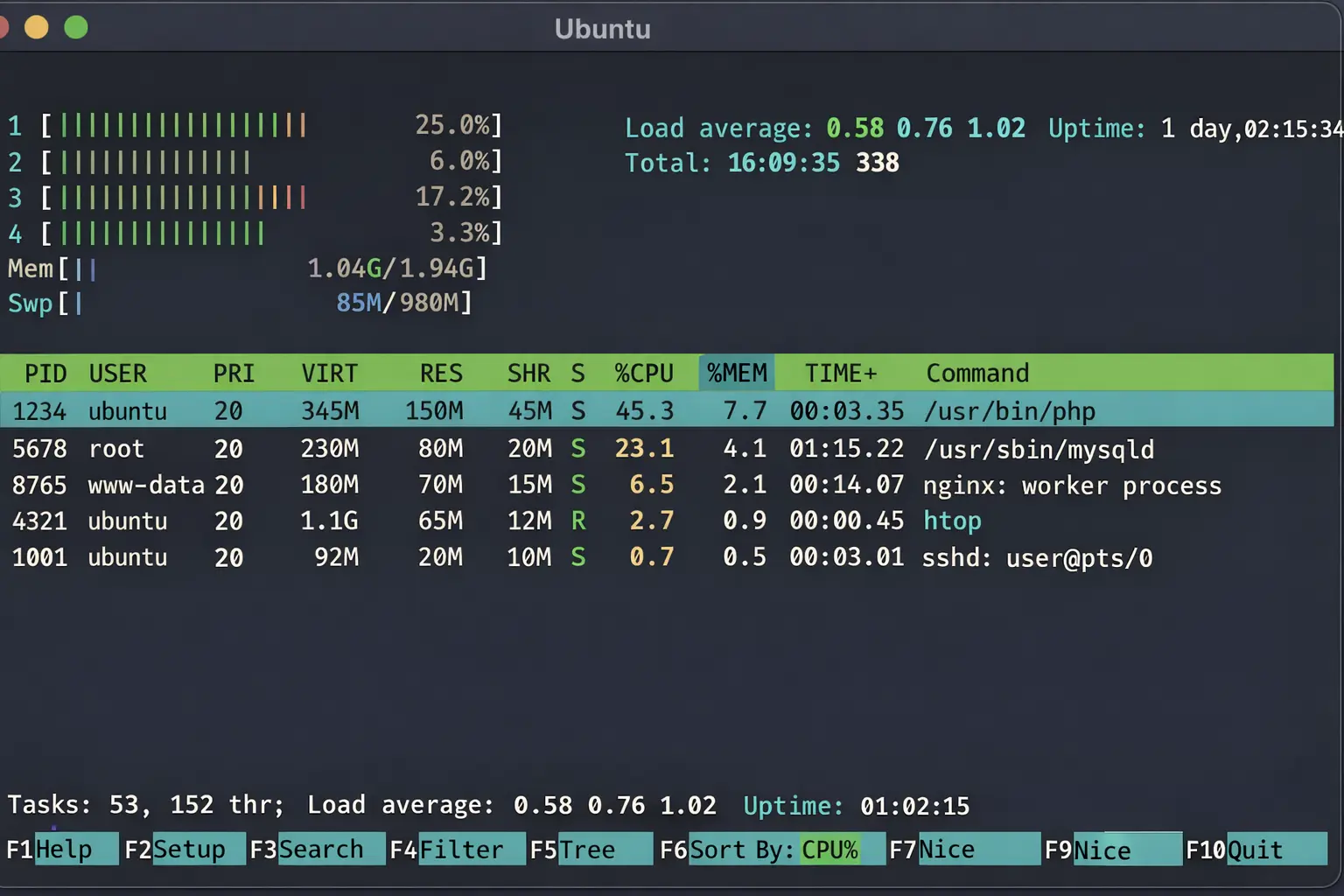Open the F6 Sort By CPU% option
The width and height of the screenshot is (1344, 896).
point(772,850)
